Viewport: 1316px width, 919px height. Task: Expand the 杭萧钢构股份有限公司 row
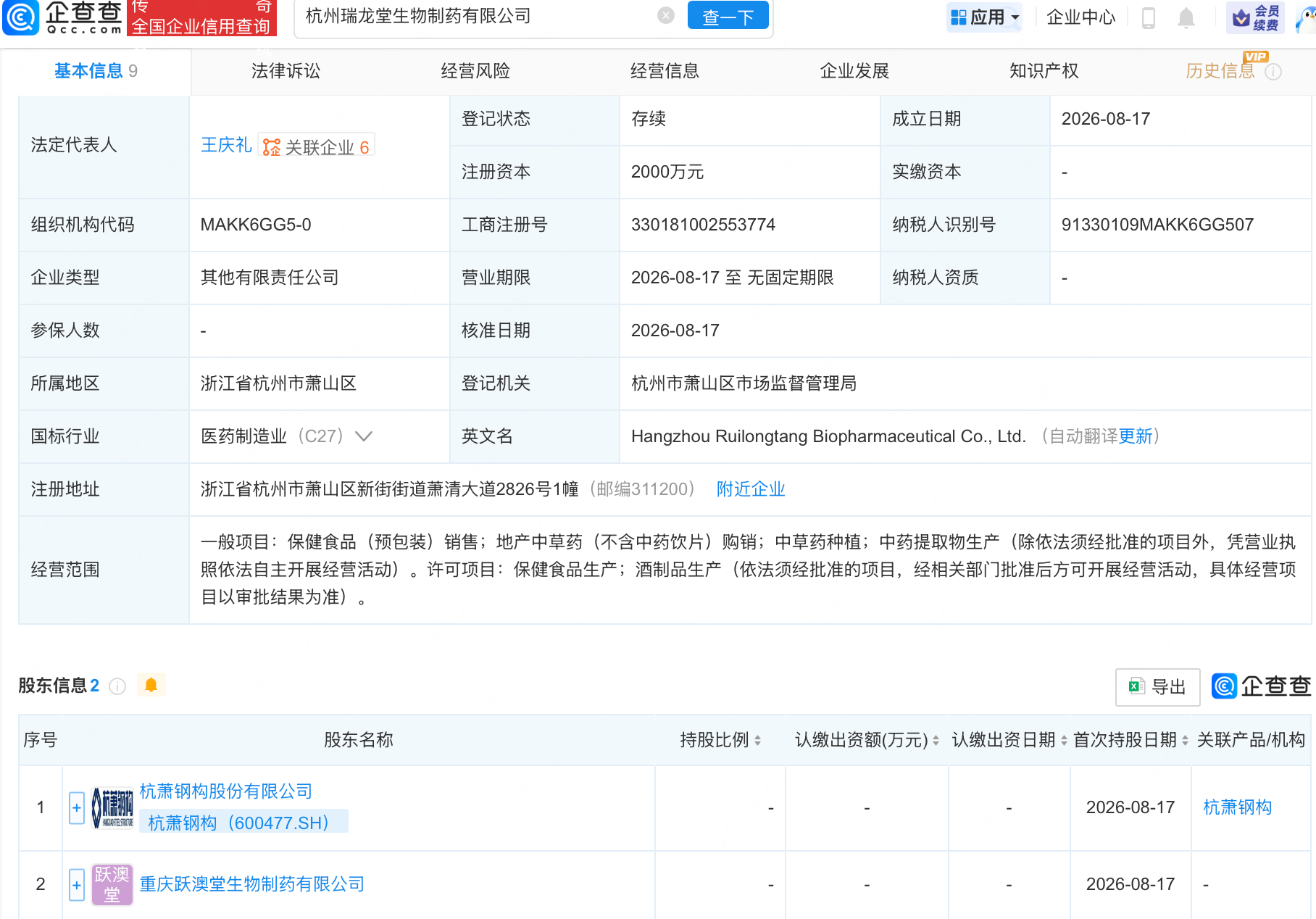coord(77,808)
